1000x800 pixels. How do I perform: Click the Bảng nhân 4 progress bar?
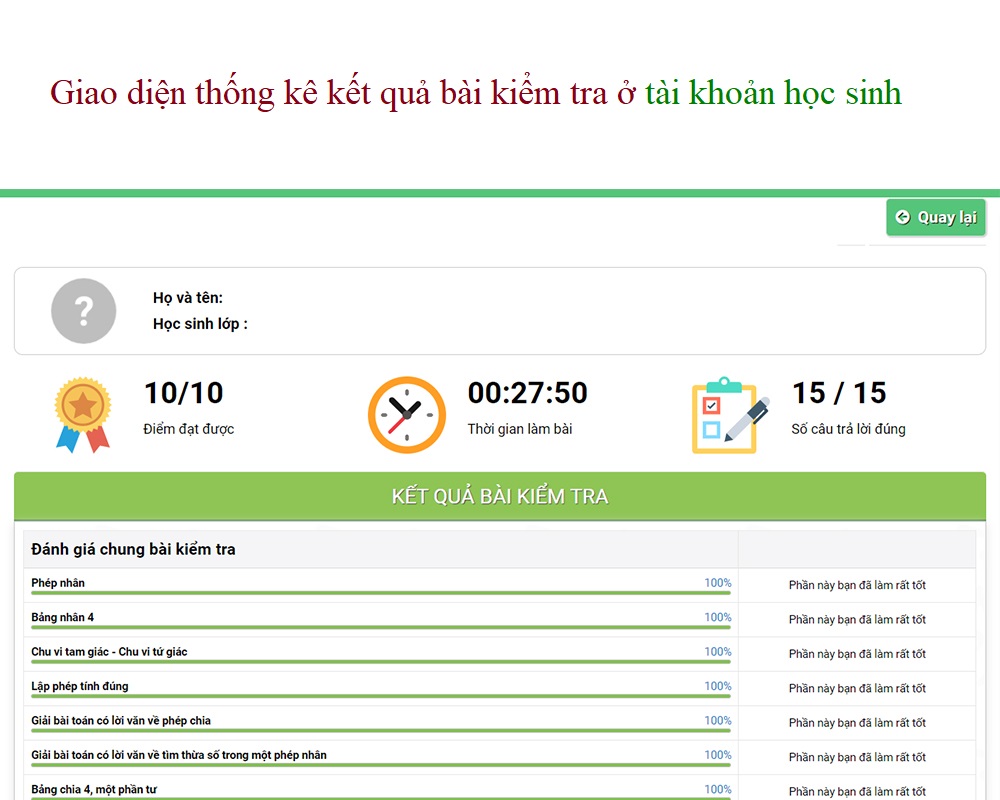coord(380,628)
